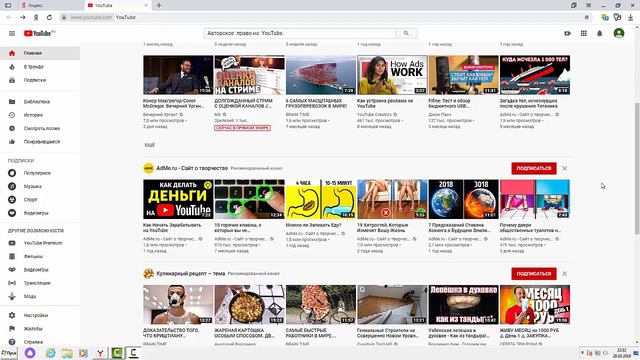This screenshot has height=360, width=640.
Task: Open the Как делать деньги на YouTube thumbnail
Action: [178, 199]
